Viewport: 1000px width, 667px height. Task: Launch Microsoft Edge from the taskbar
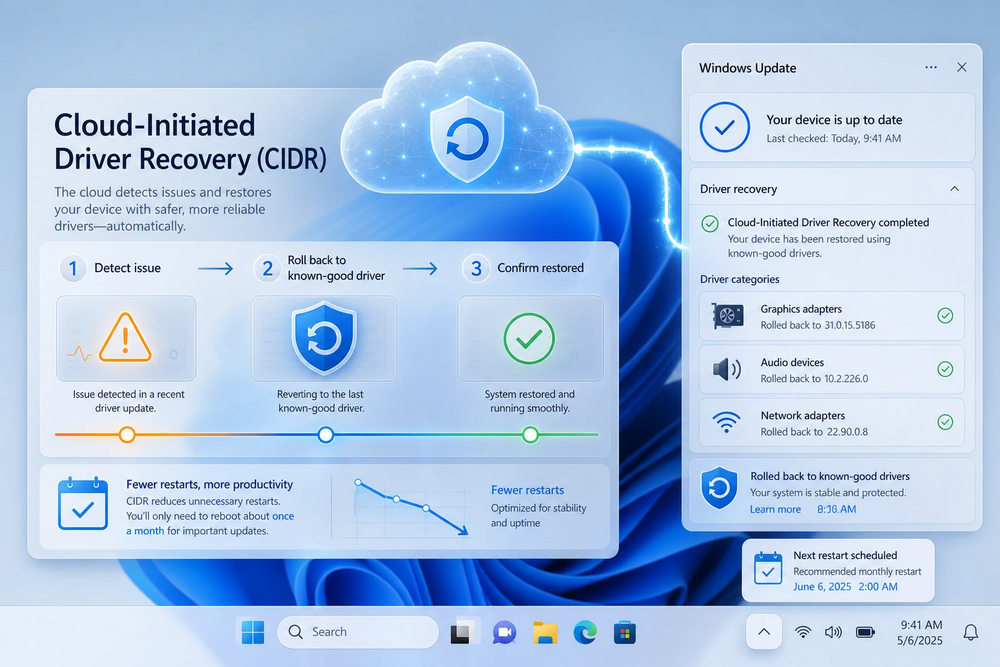click(585, 632)
